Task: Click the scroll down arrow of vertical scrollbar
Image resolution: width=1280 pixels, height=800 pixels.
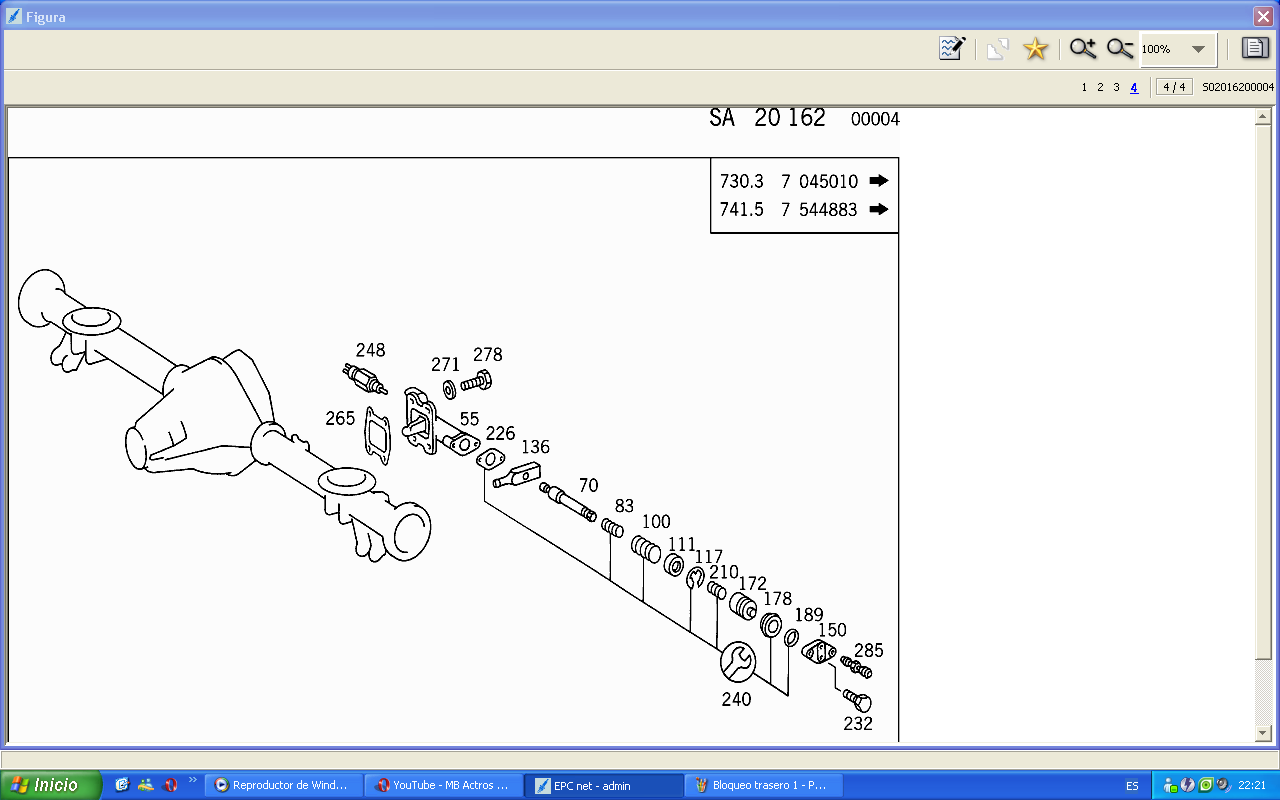Action: pyautogui.click(x=1263, y=733)
